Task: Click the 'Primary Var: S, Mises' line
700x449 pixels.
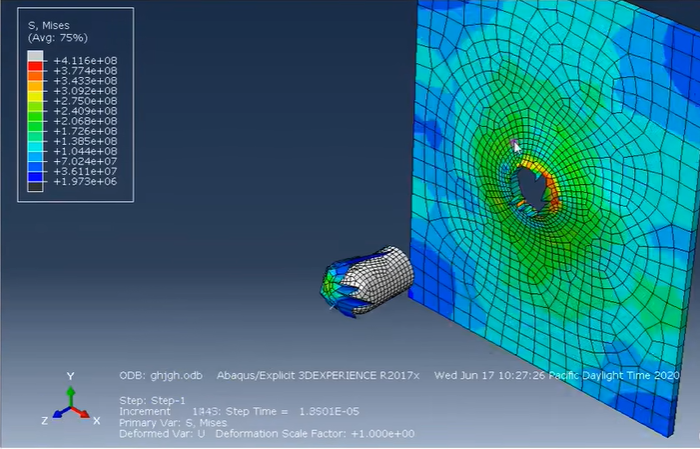Action: click(173, 423)
